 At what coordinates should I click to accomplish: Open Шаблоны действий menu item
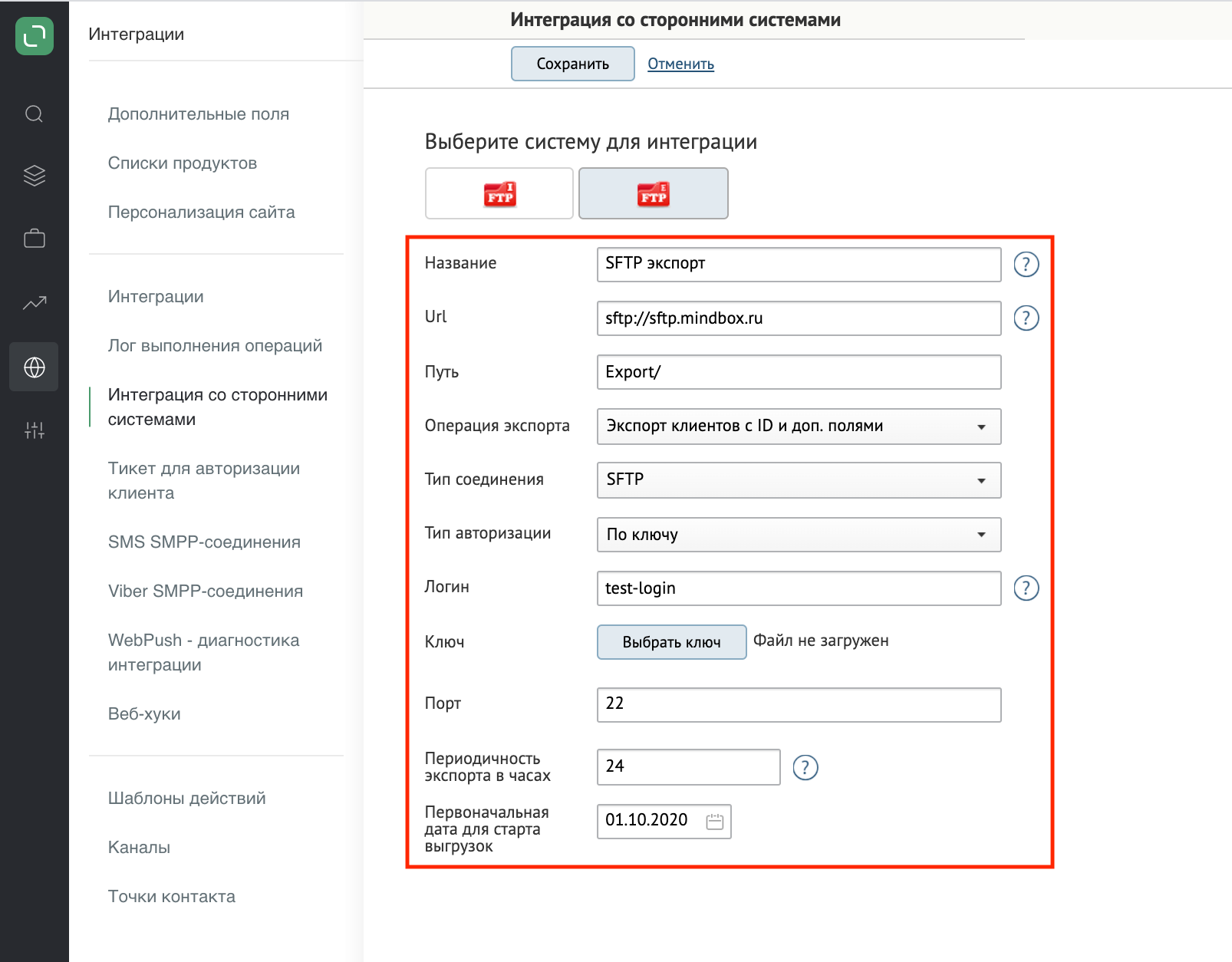(x=187, y=799)
